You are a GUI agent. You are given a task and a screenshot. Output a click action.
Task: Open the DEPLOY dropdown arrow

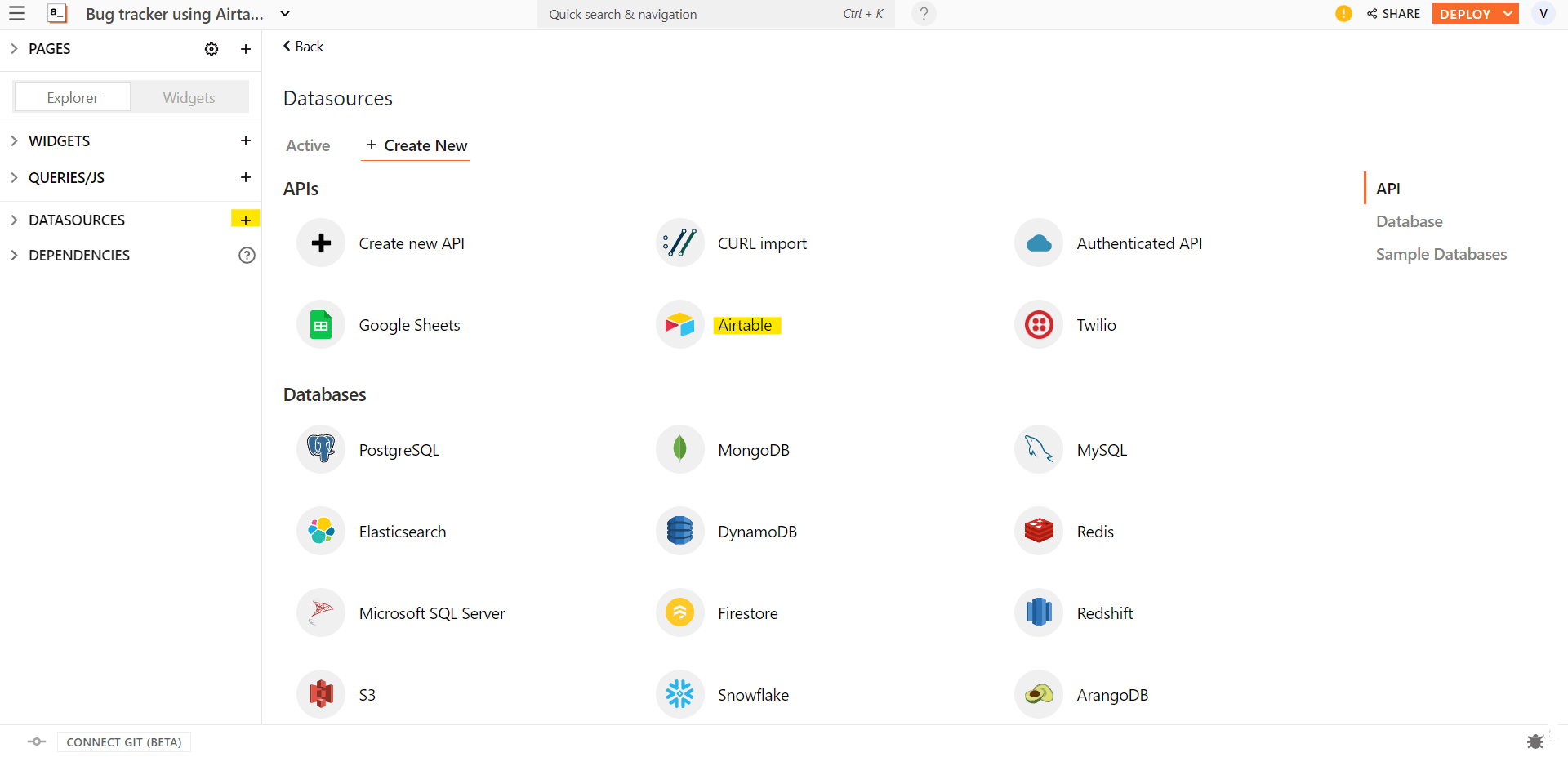[x=1508, y=14]
